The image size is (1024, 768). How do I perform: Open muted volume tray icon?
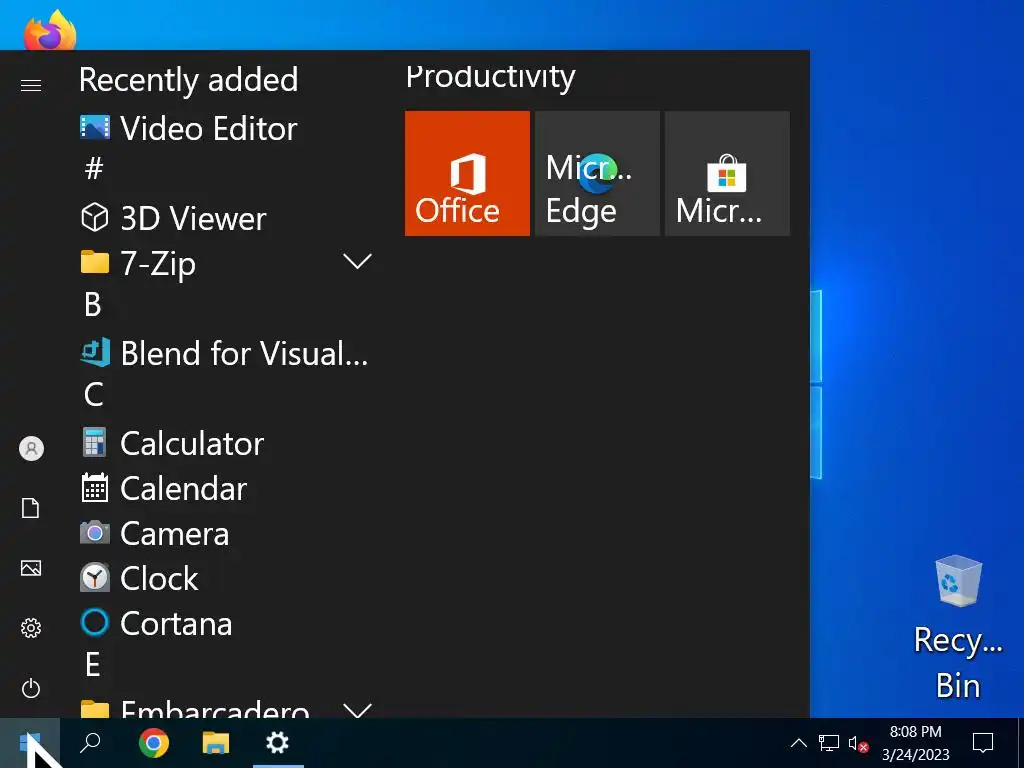(858, 743)
